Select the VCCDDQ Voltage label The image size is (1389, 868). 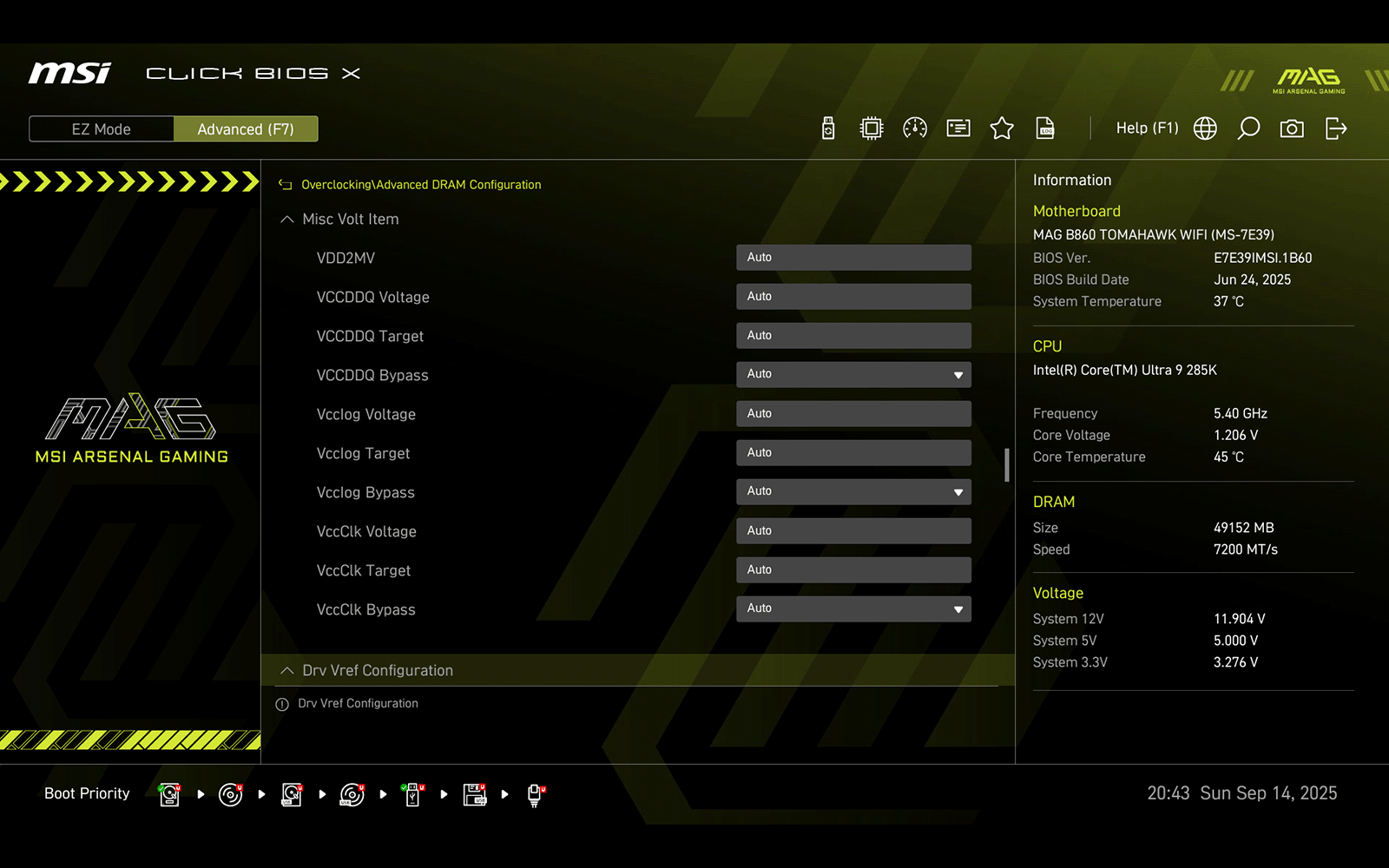(x=373, y=297)
